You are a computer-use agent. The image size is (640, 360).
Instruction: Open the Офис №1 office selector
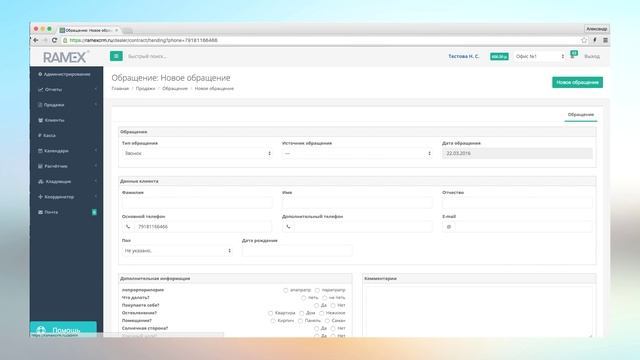point(540,56)
